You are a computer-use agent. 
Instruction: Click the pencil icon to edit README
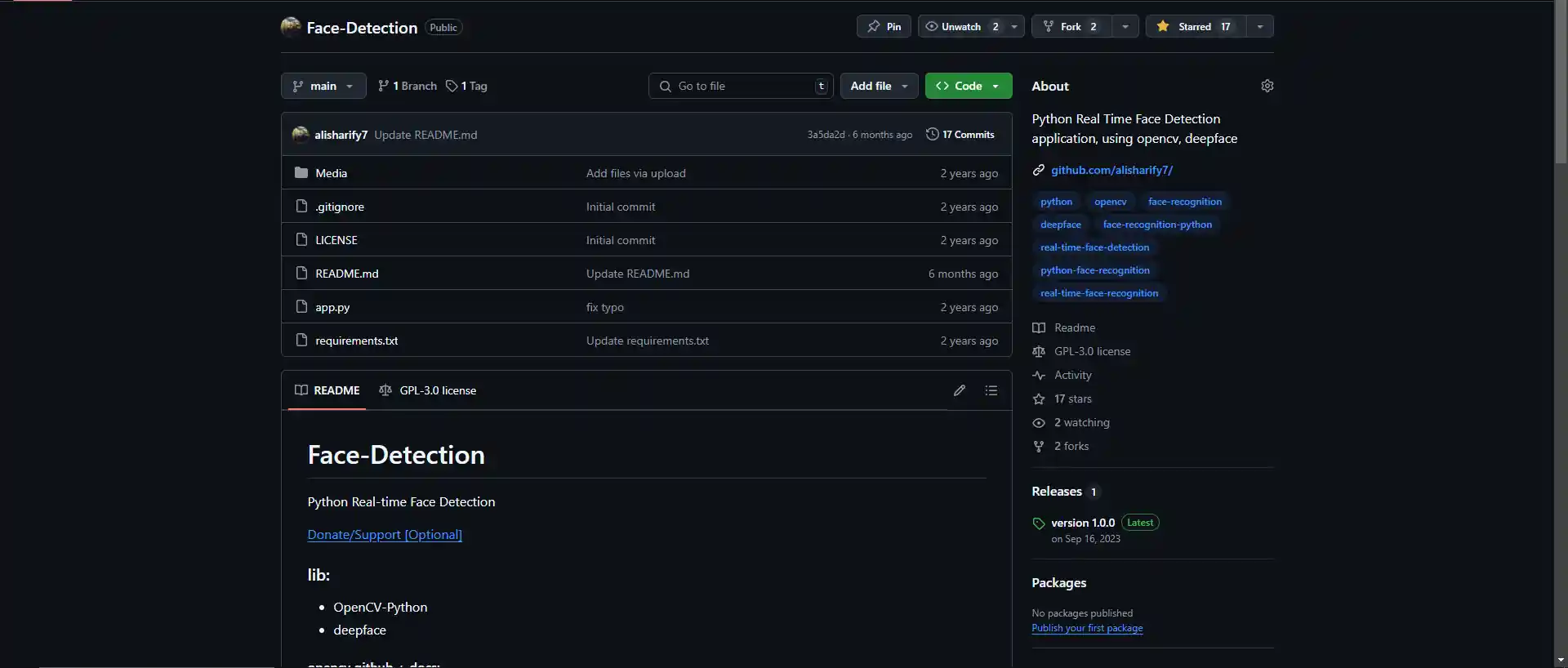[959, 390]
